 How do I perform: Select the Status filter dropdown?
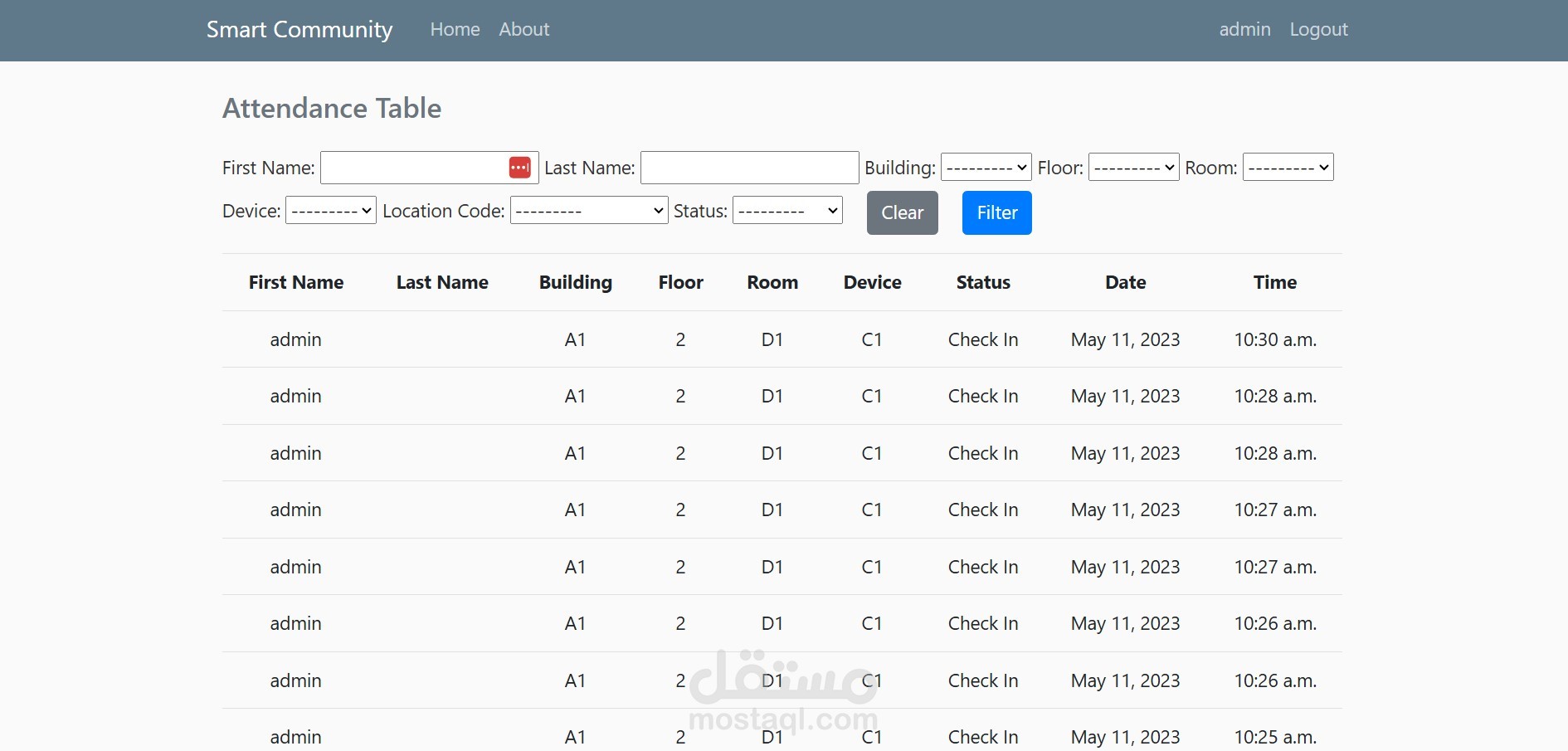[787, 211]
